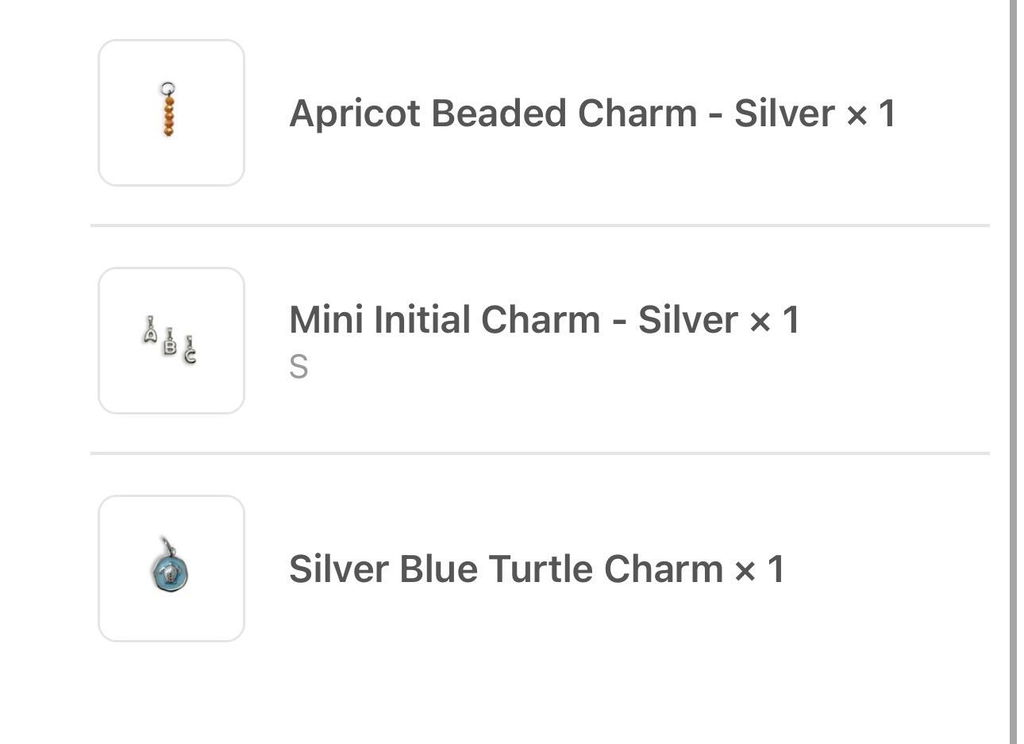Click the letter A charm in thumbnail

click(150, 330)
